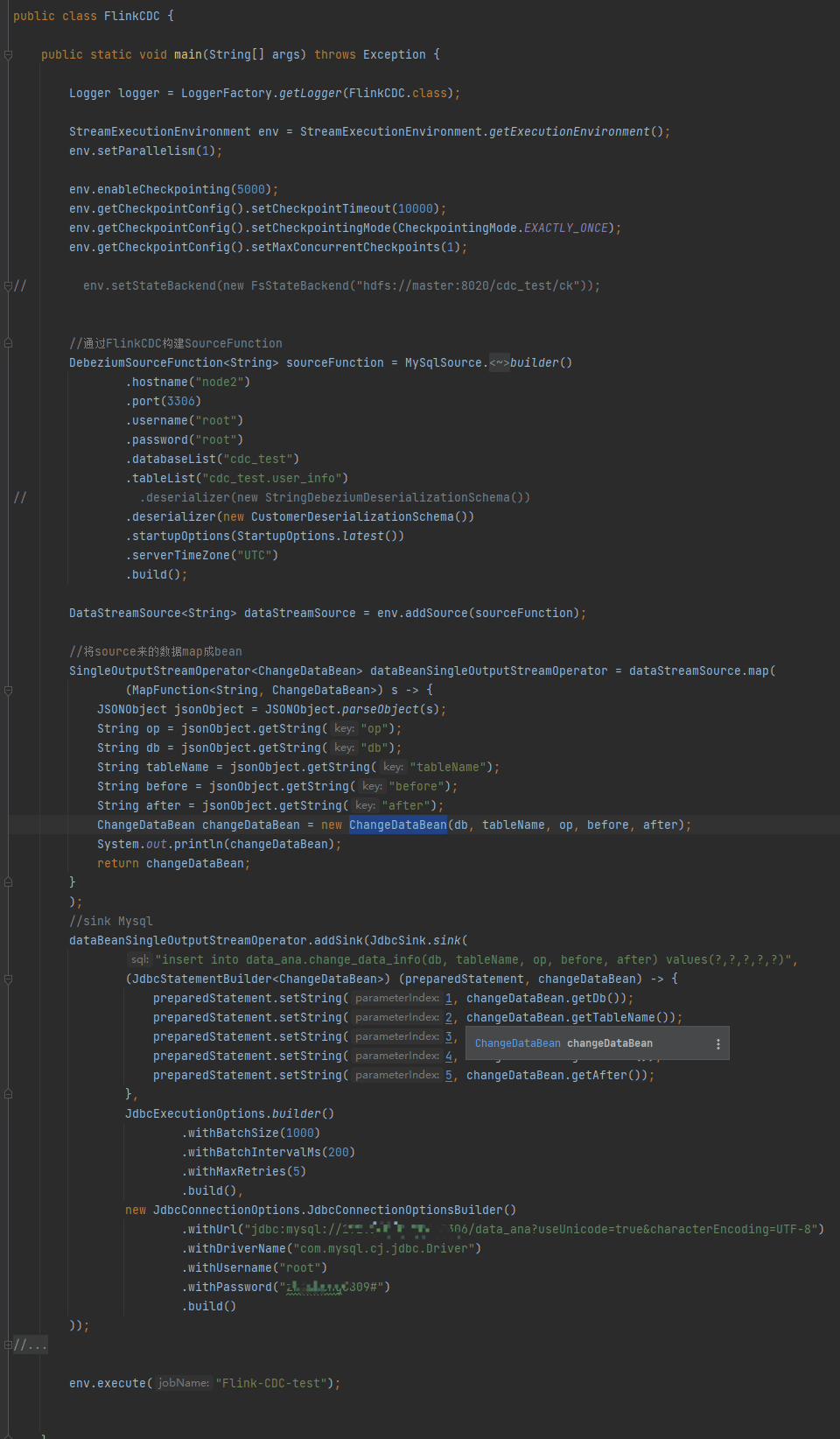
Task: Click the "sql:" parameter hint before the insert statement
Action: coord(140,959)
